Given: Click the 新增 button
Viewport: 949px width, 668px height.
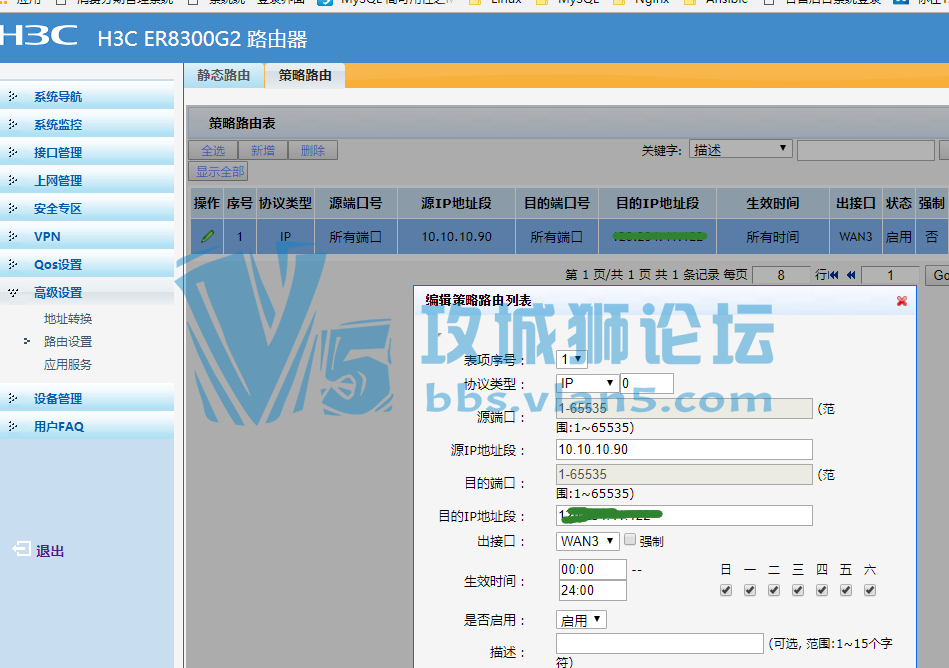Looking at the screenshot, I should [x=263, y=150].
